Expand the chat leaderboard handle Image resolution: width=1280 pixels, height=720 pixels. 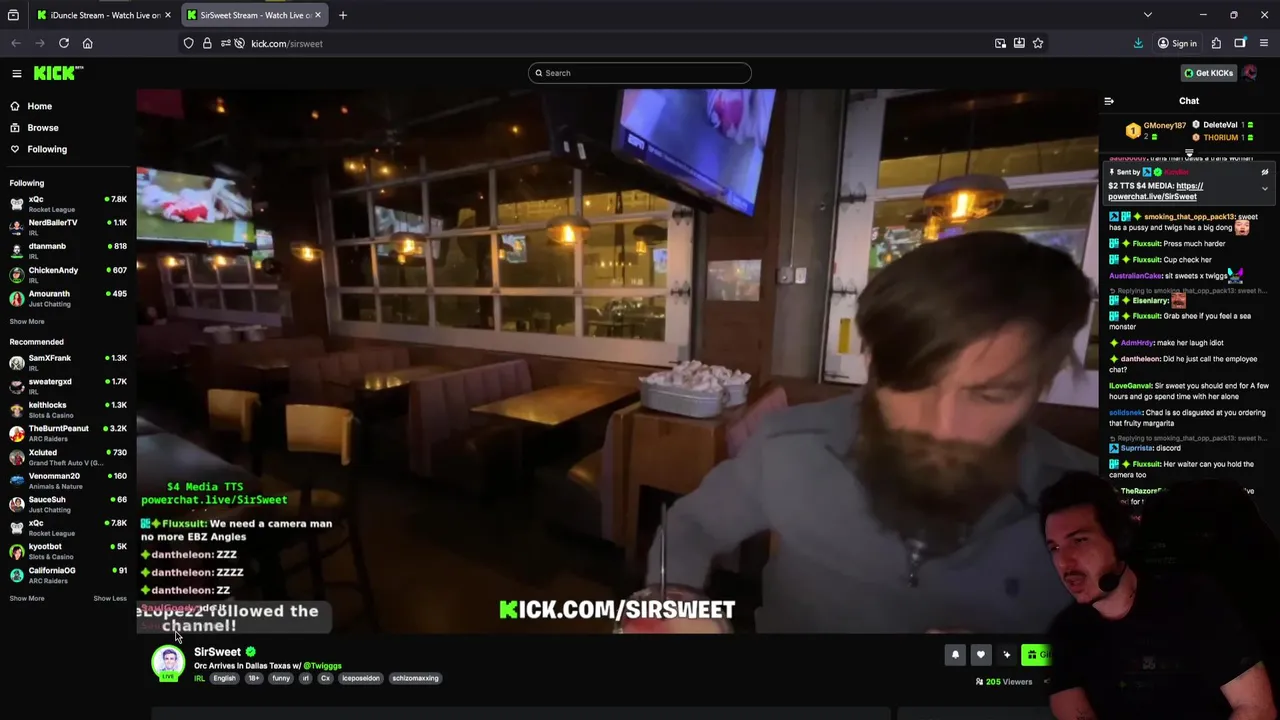1189,153
